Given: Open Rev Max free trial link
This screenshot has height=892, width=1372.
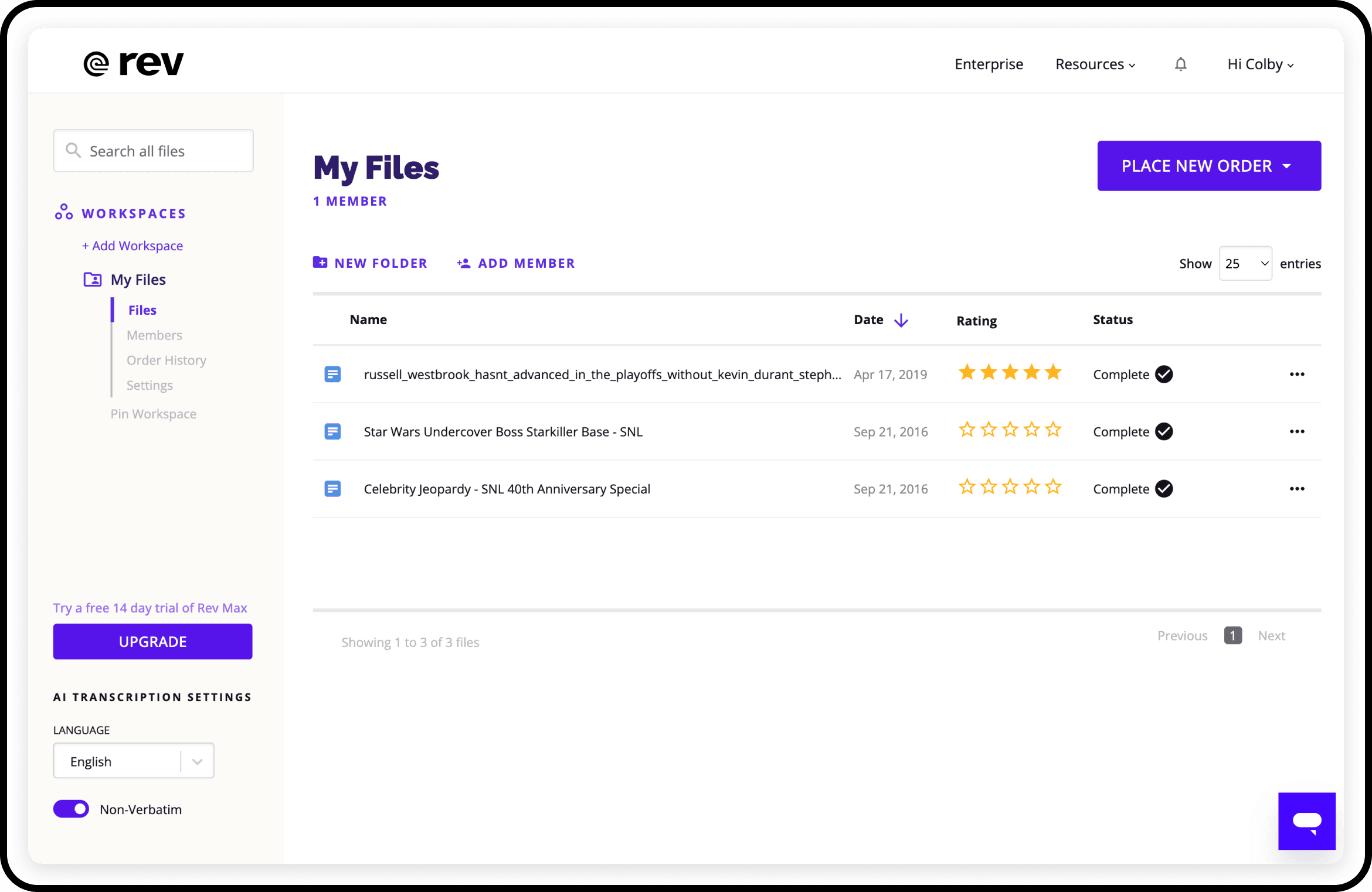Looking at the screenshot, I should coord(150,608).
